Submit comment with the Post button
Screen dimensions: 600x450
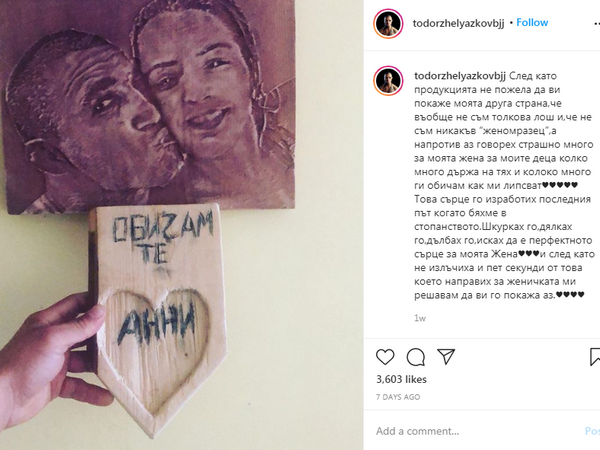(592, 431)
